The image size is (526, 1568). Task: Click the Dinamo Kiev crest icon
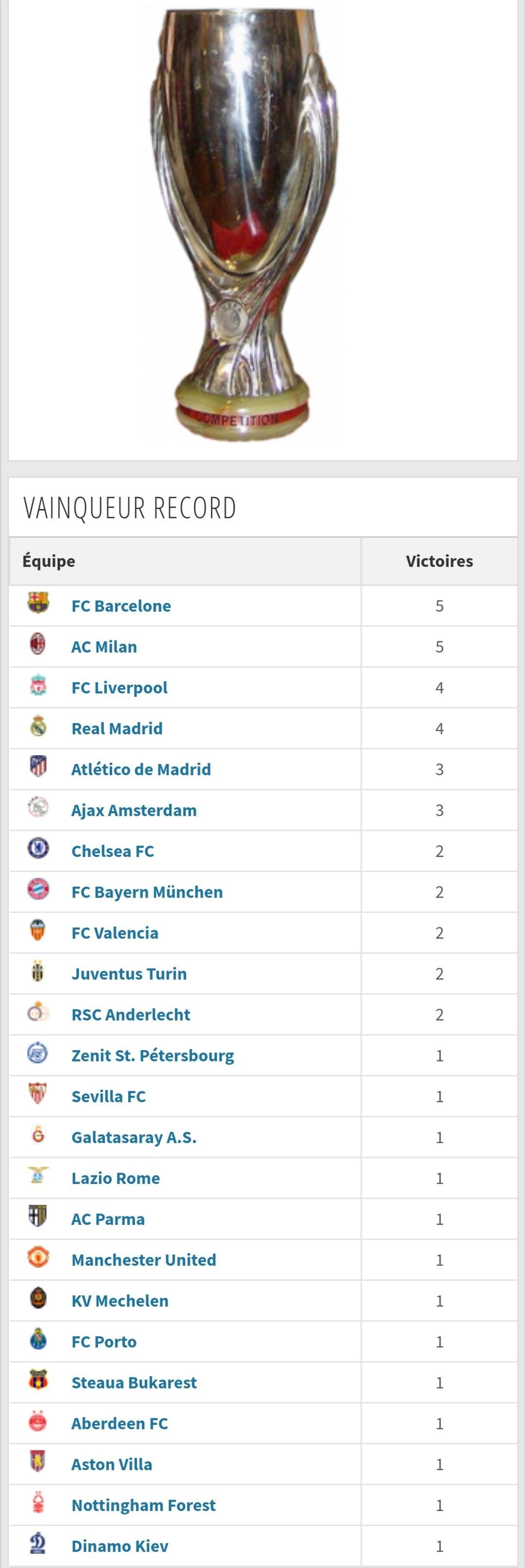(x=38, y=1542)
